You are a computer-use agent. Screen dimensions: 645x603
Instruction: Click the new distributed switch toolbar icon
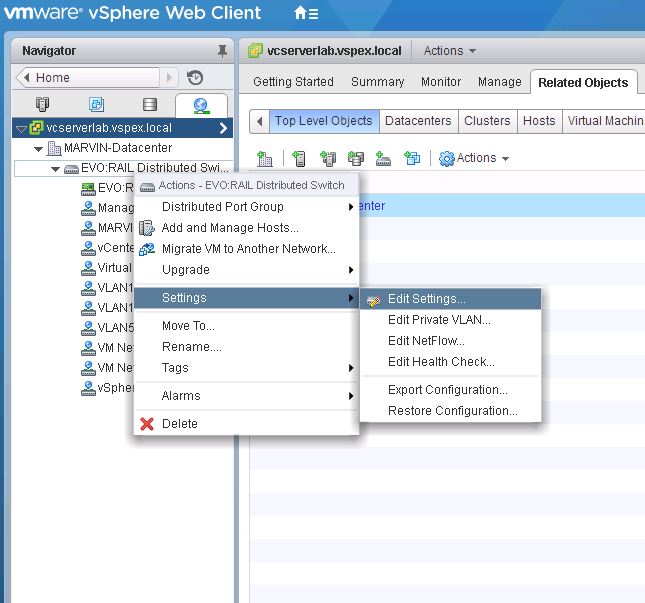(x=383, y=158)
